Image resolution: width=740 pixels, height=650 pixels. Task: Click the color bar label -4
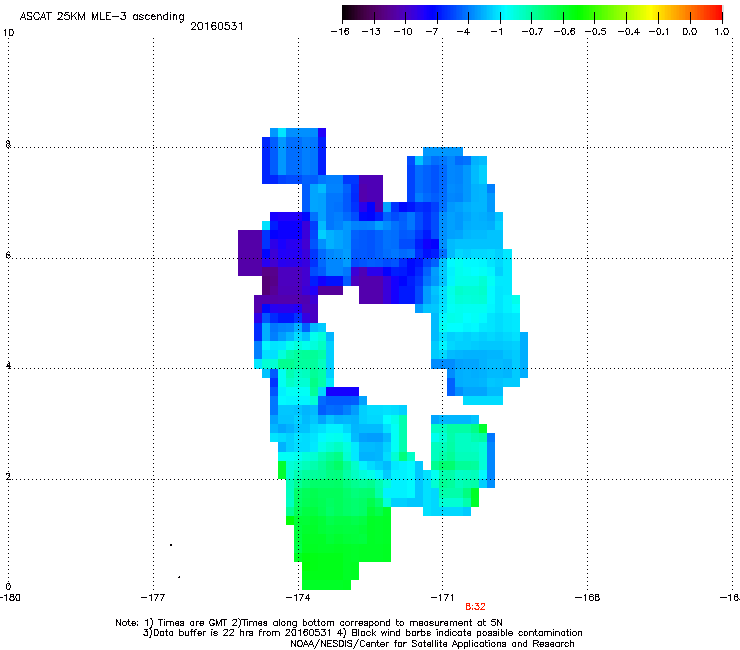click(463, 32)
